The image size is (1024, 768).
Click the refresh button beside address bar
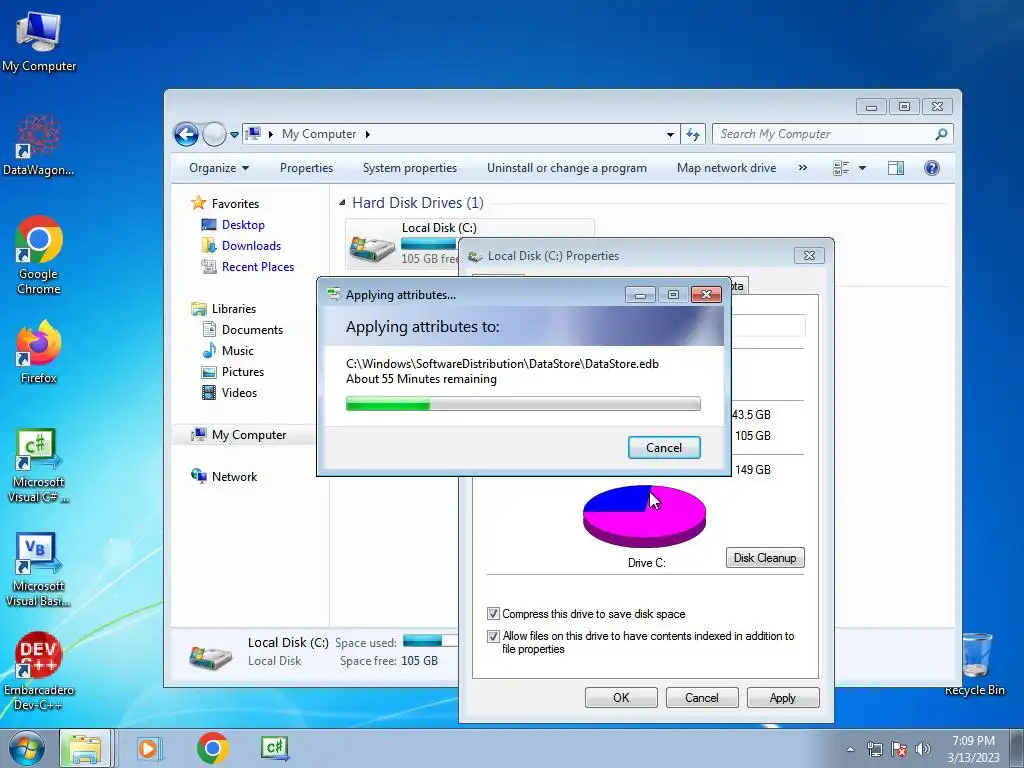point(692,135)
